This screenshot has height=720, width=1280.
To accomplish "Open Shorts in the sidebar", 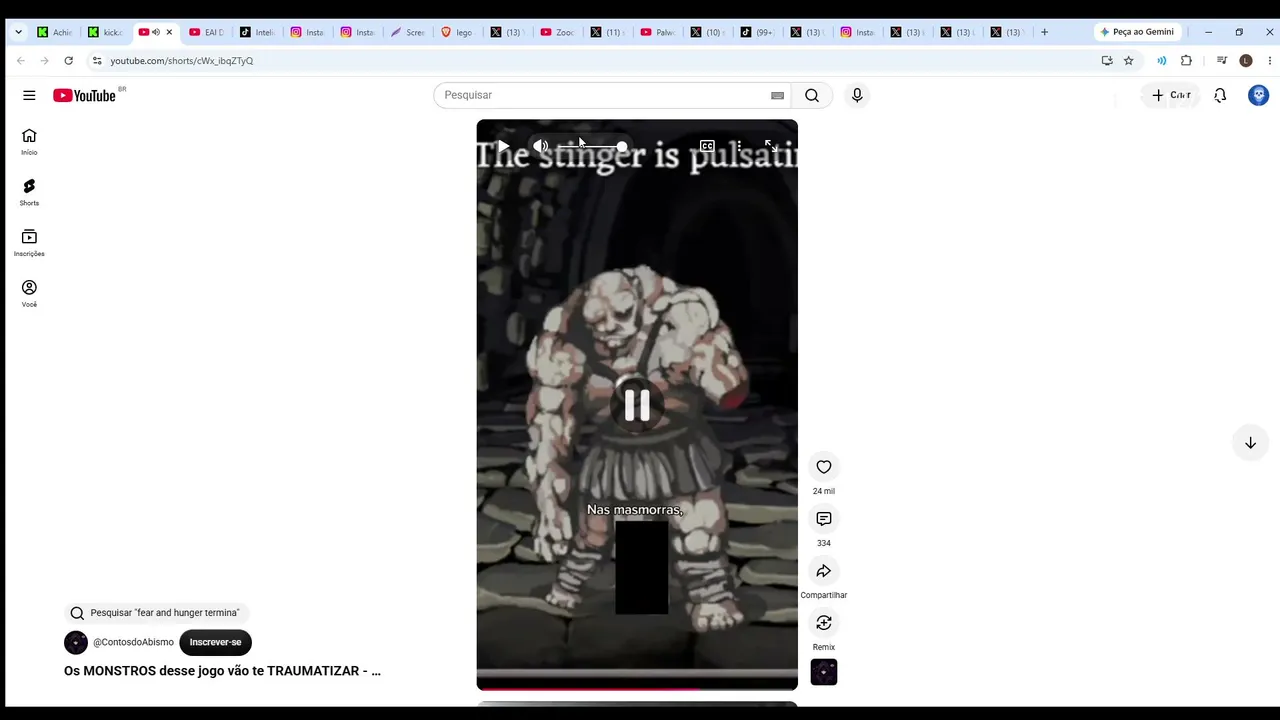I will tap(29, 193).
